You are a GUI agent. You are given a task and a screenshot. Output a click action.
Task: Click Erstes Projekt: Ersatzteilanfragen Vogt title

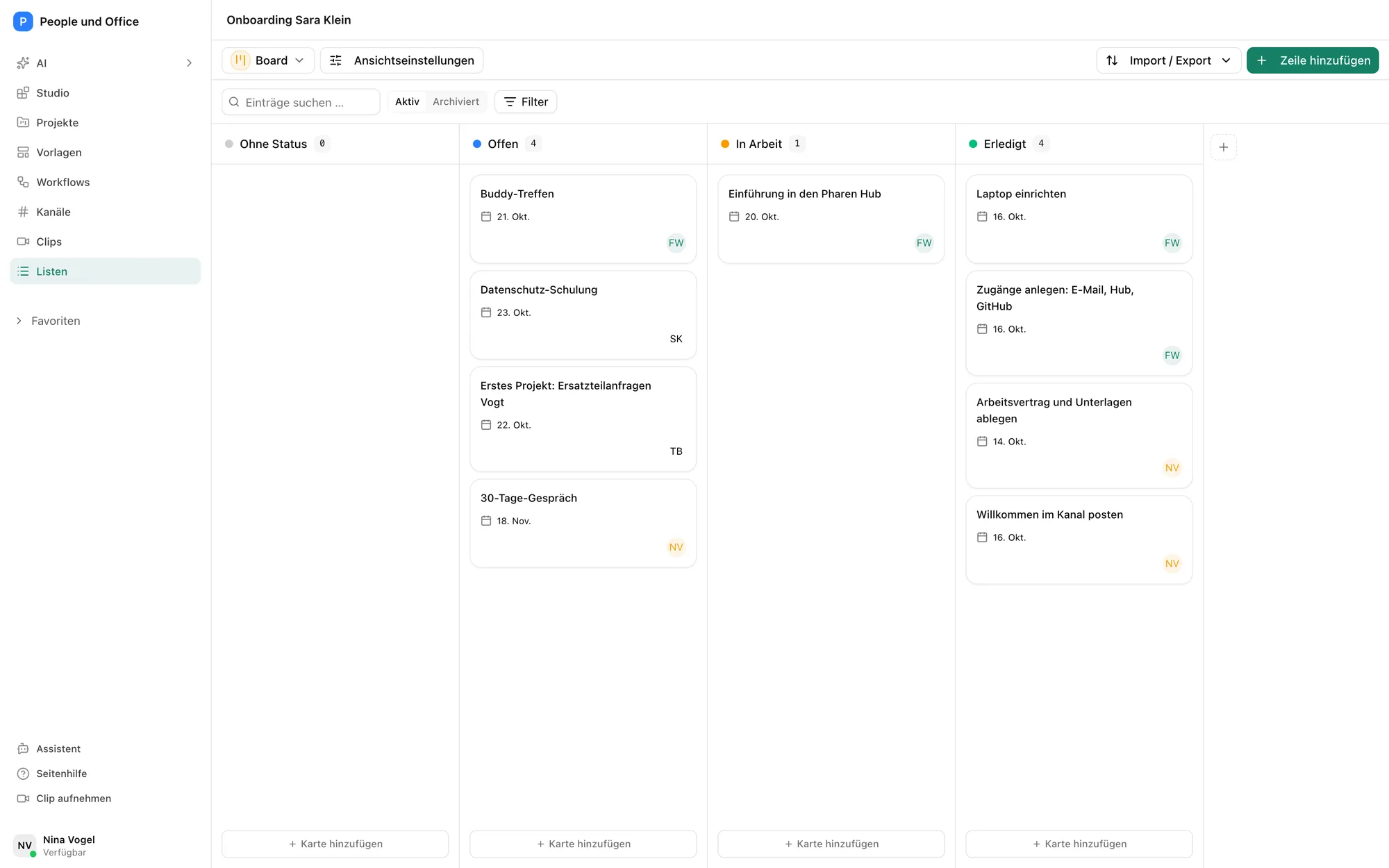point(566,394)
